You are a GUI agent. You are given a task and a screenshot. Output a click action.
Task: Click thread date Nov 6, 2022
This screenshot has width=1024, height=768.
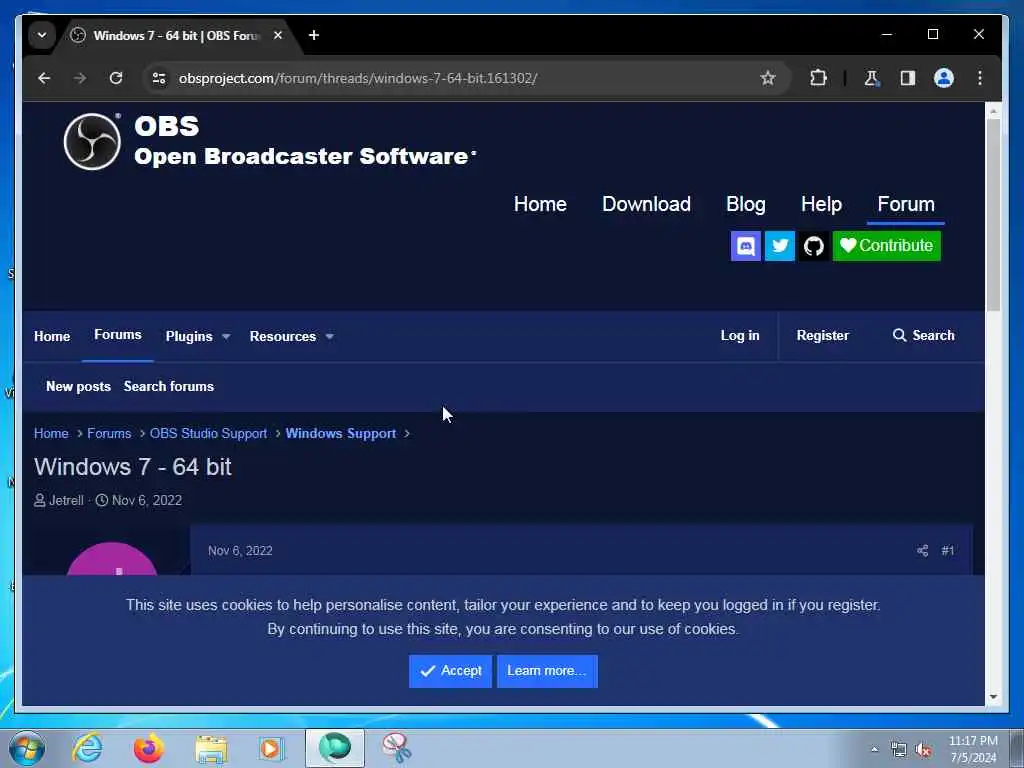pos(147,500)
